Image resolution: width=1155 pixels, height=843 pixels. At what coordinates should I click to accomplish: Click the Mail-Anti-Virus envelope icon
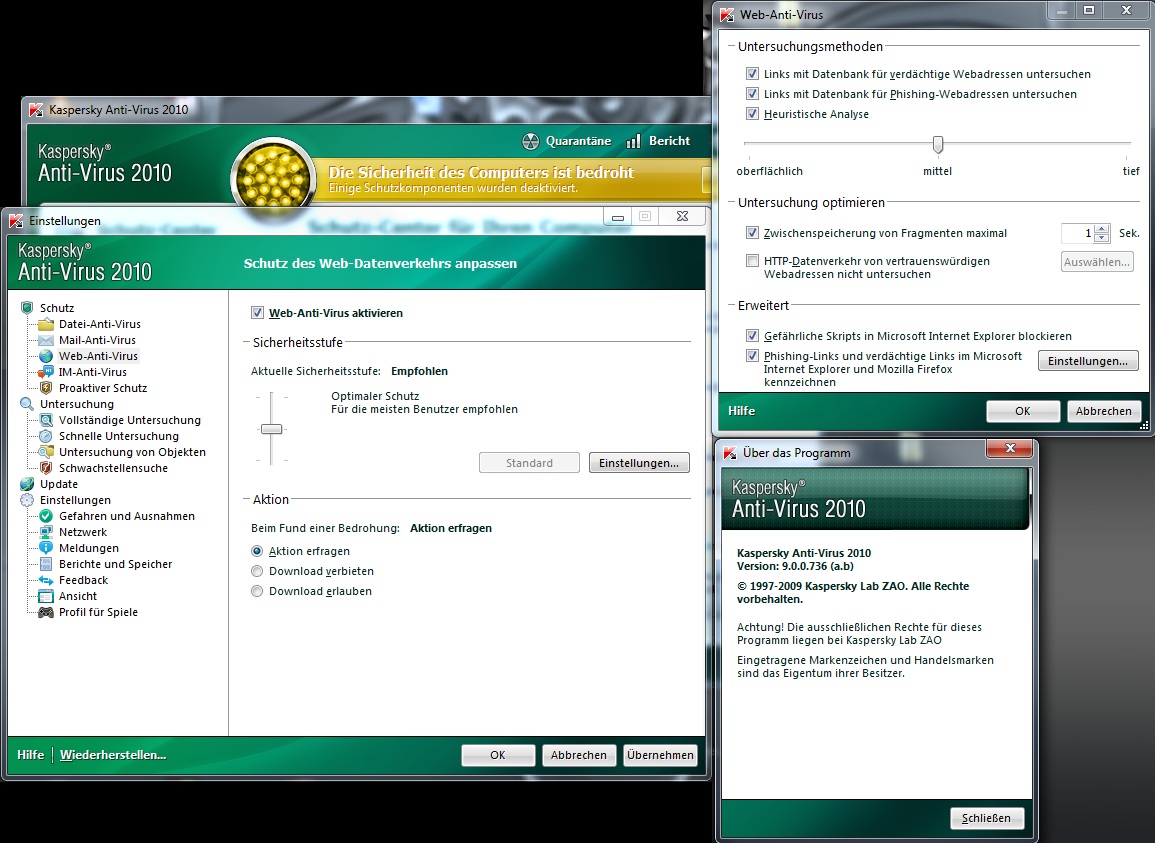pos(46,340)
